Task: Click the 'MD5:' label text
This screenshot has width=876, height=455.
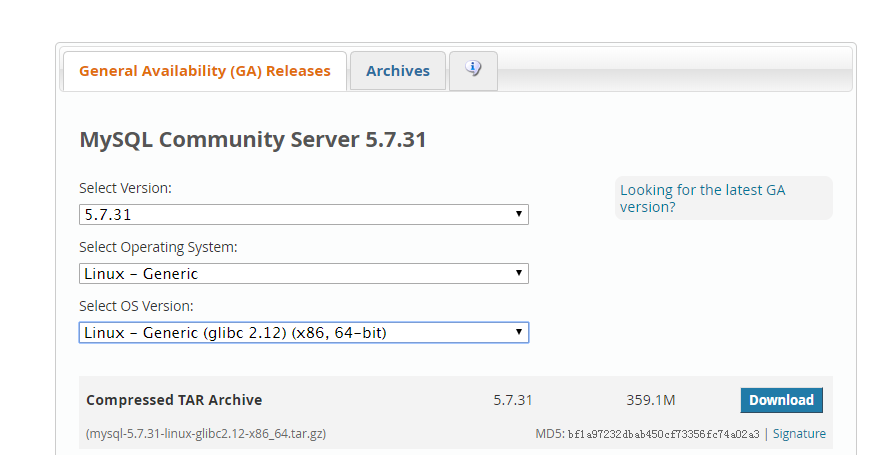Action: coord(549,434)
